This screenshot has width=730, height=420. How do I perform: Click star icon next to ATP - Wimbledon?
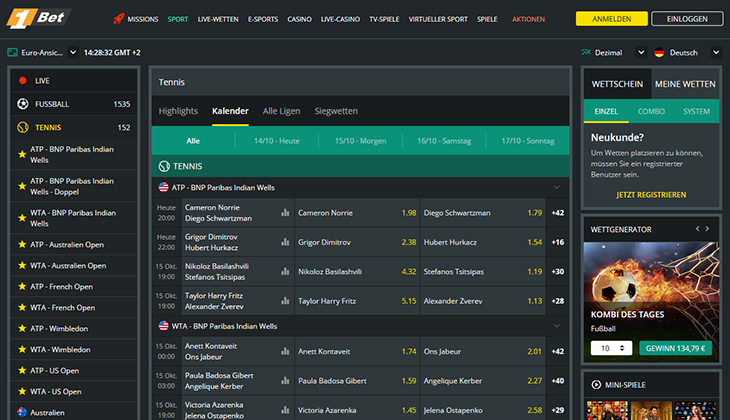[x=22, y=328]
